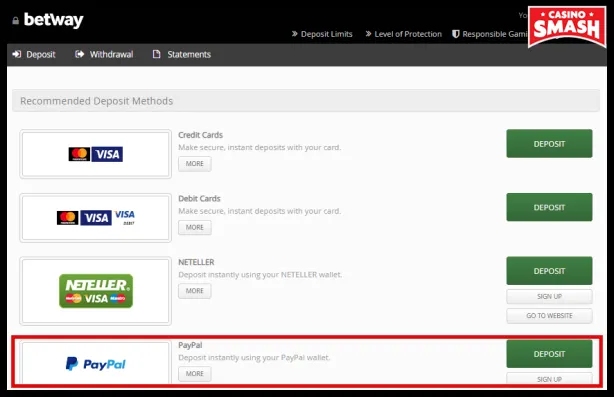614x397 pixels.
Task: Click DEPOSIT for Credit Cards
Action: 549,144
